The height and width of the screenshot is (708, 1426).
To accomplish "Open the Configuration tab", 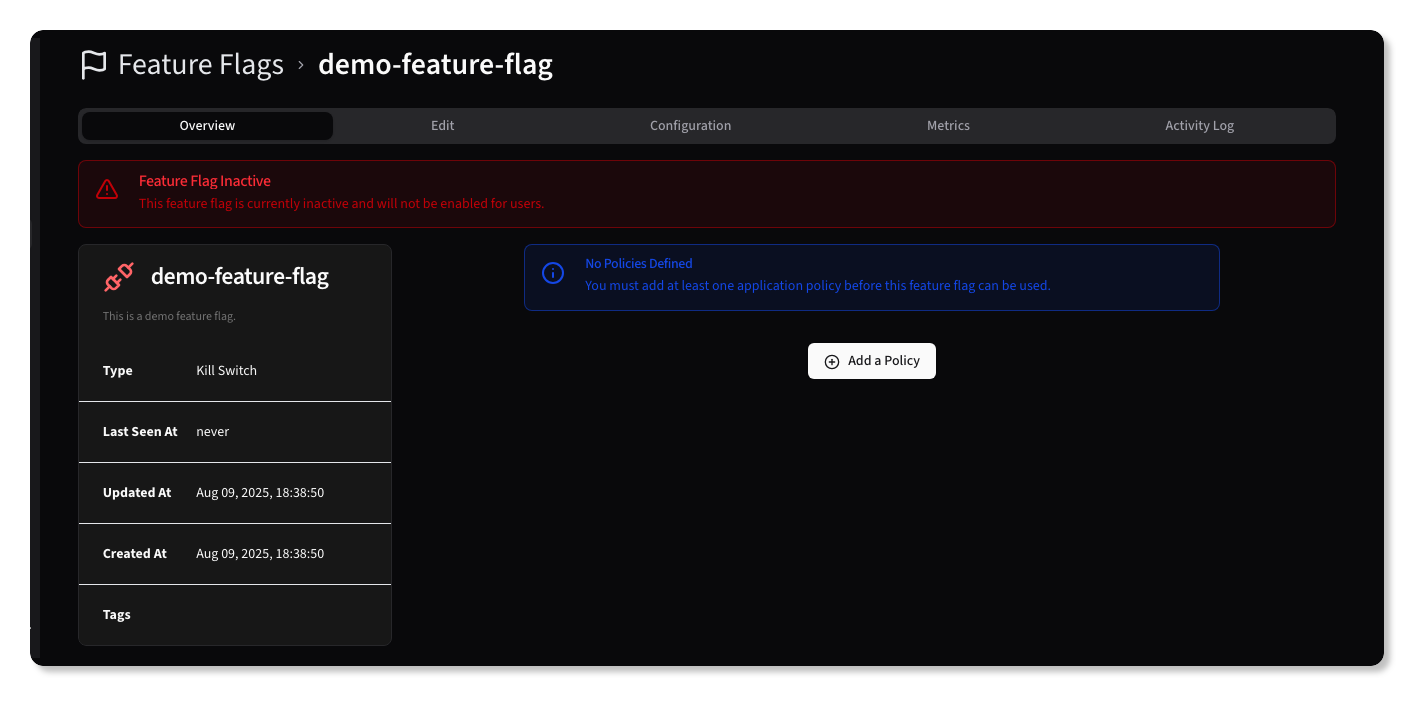I will [x=690, y=126].
